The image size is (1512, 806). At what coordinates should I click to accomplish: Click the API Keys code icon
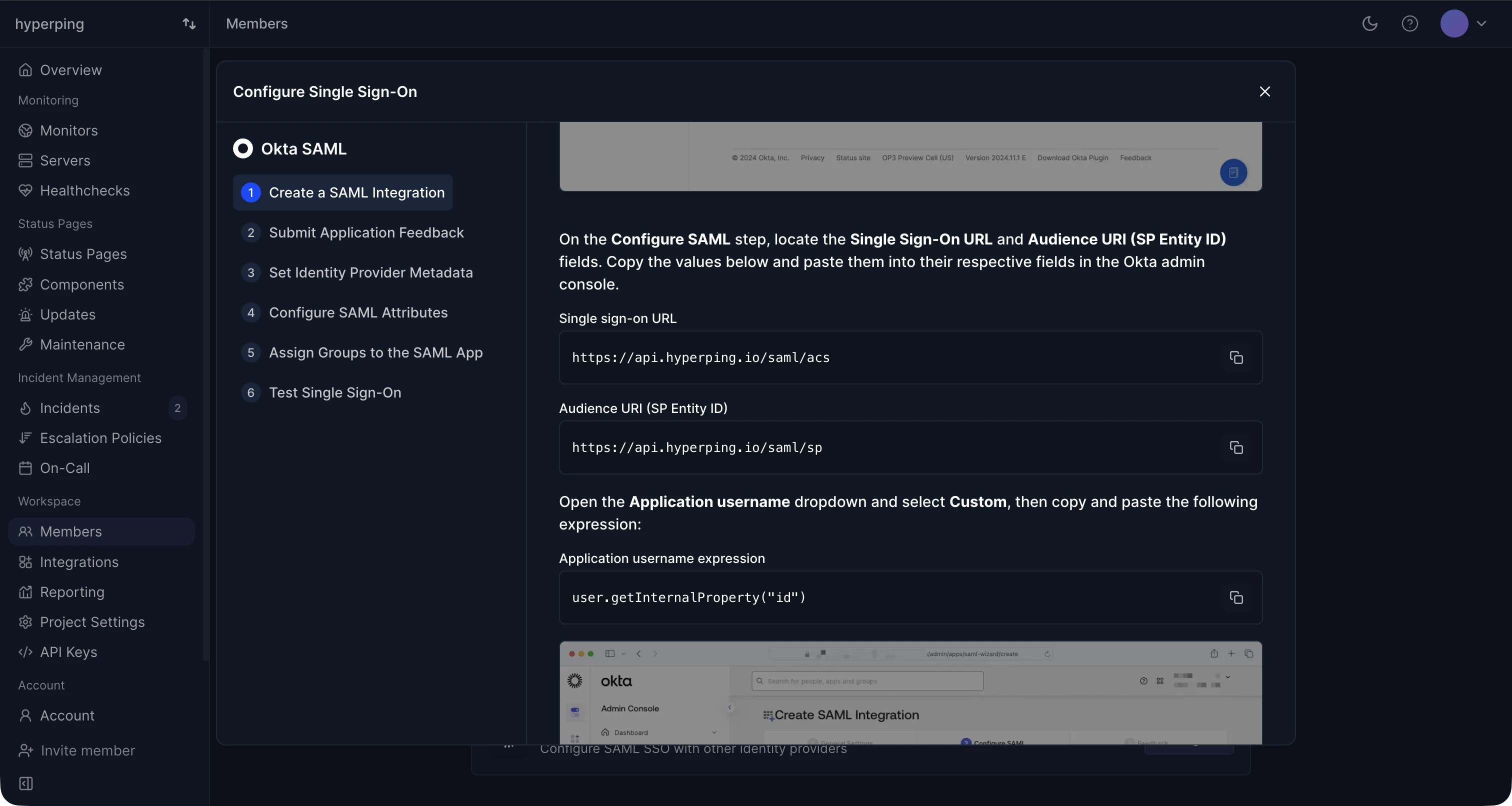[25, 651]
